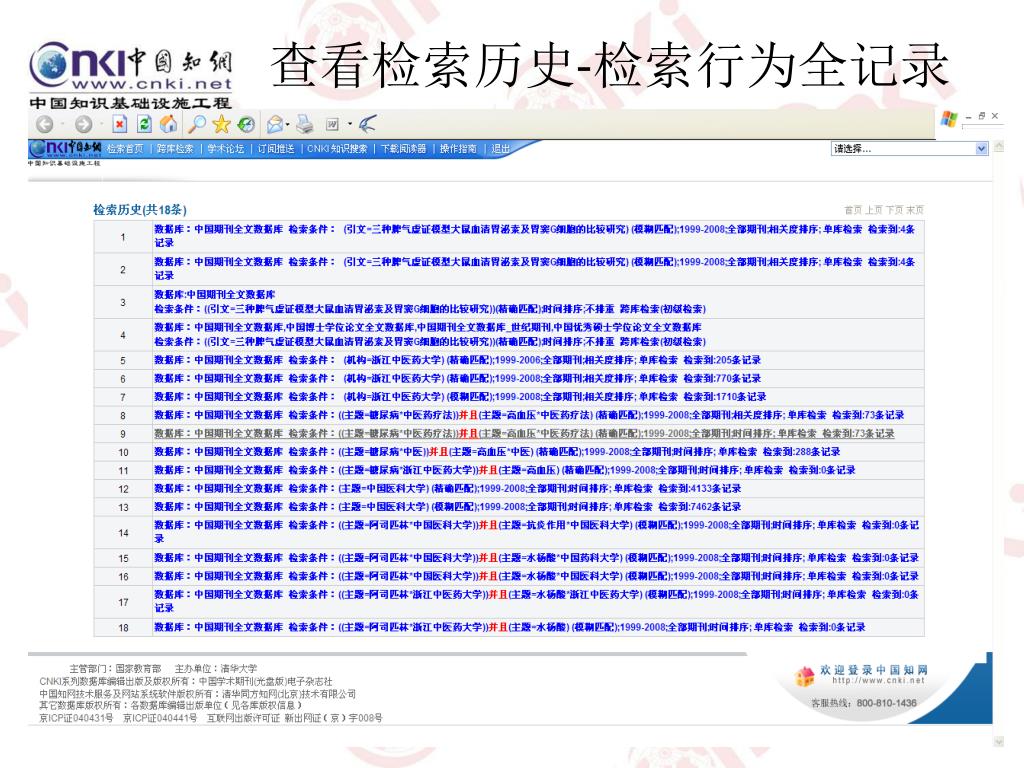This screenshot has width=1024, height=768.
Task: Open 订阅推送 in the navigation bar
Action: pyautogui.click(x=276, y=149)
